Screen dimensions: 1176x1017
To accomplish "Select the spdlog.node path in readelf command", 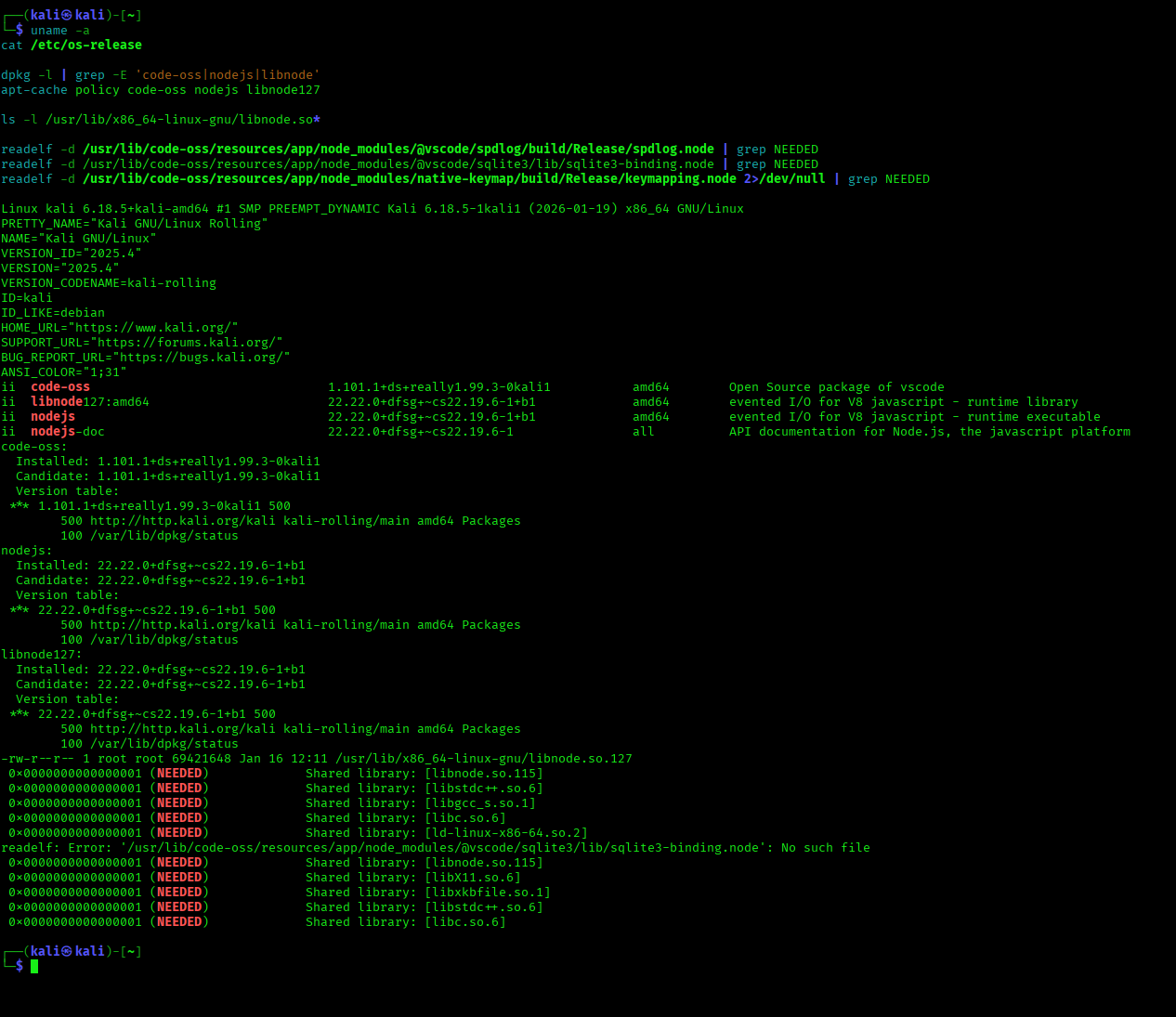I will pos(398,150).
